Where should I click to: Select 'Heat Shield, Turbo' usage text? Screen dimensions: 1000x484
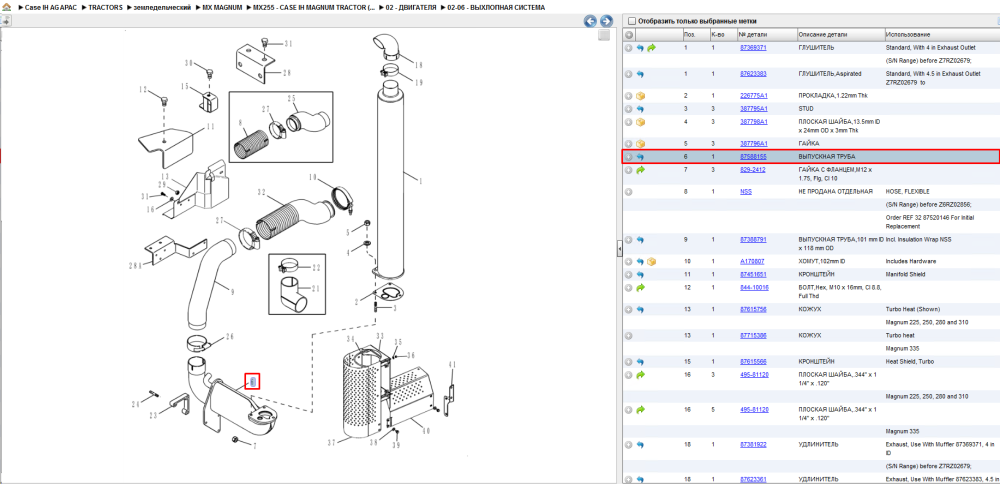point(908,362)
